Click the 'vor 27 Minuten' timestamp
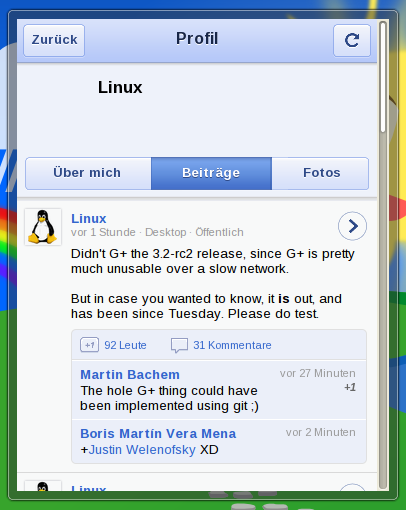 318,373
